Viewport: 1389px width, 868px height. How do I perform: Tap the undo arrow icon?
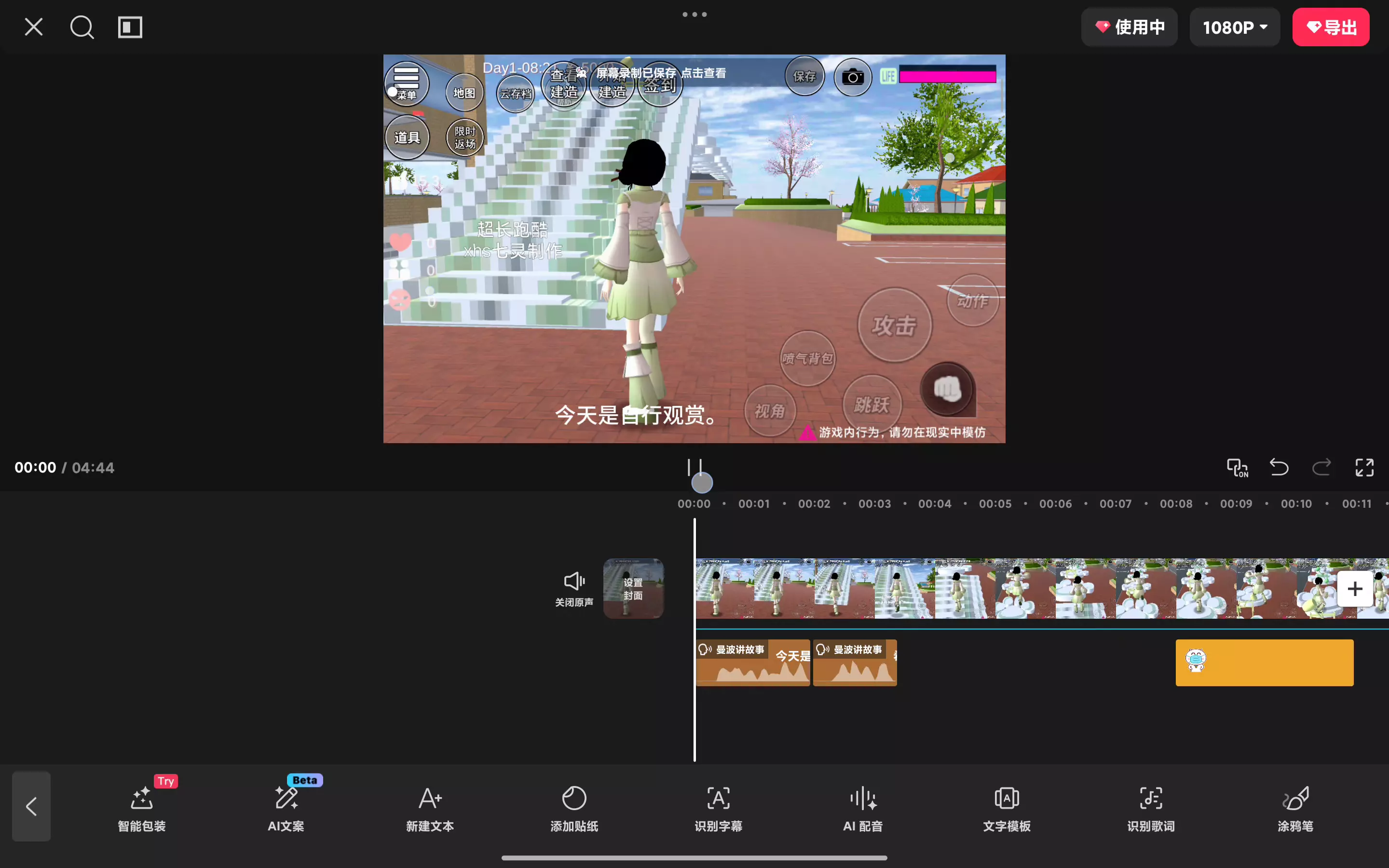(1279, 467)
